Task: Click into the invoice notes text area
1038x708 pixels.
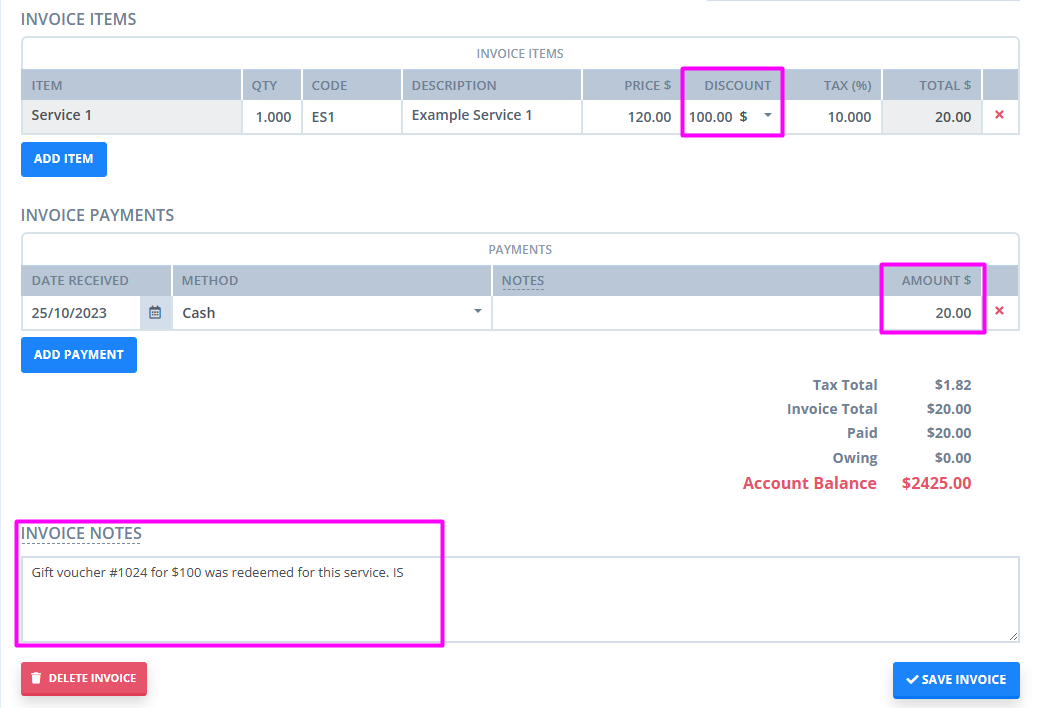Action: tap(520, 599)
